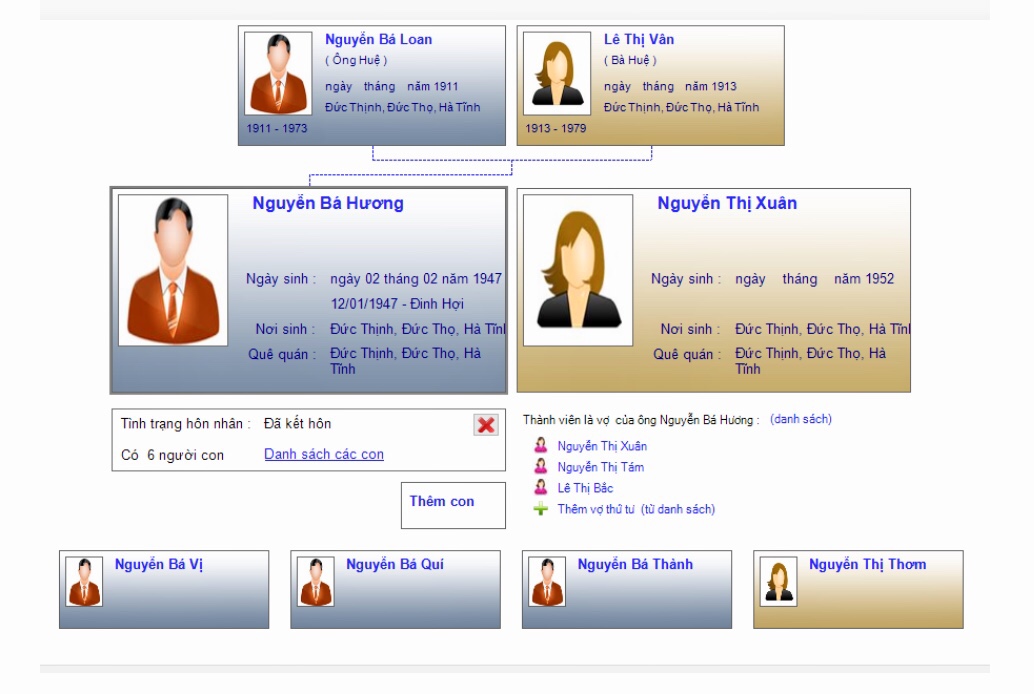The height and width of the screenshot is (694, 1034).
Task: Click Nguyễn Bá Loan's avatar photo
Action: coord(278,73)
